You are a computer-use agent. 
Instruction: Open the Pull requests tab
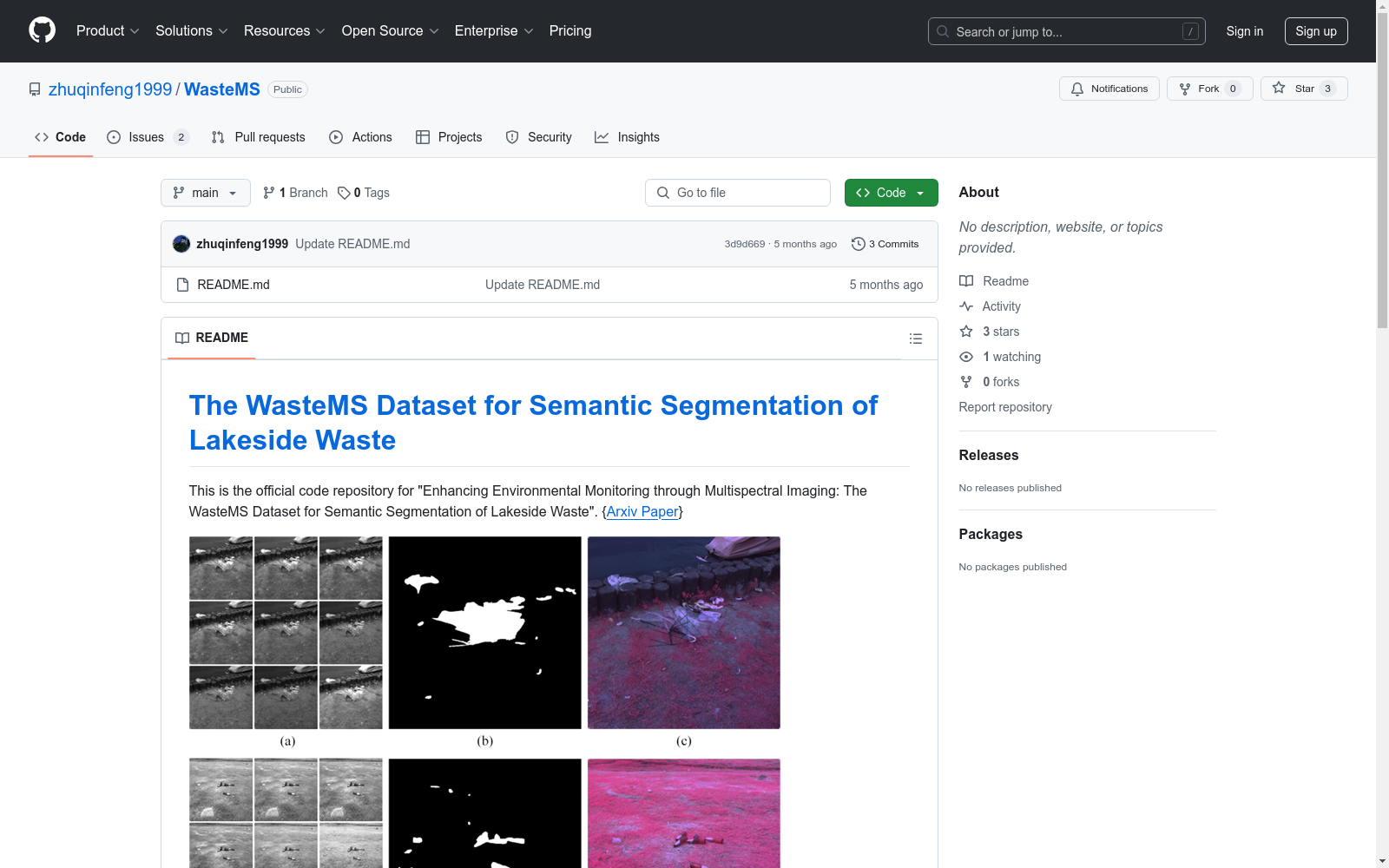pos(259,137)
